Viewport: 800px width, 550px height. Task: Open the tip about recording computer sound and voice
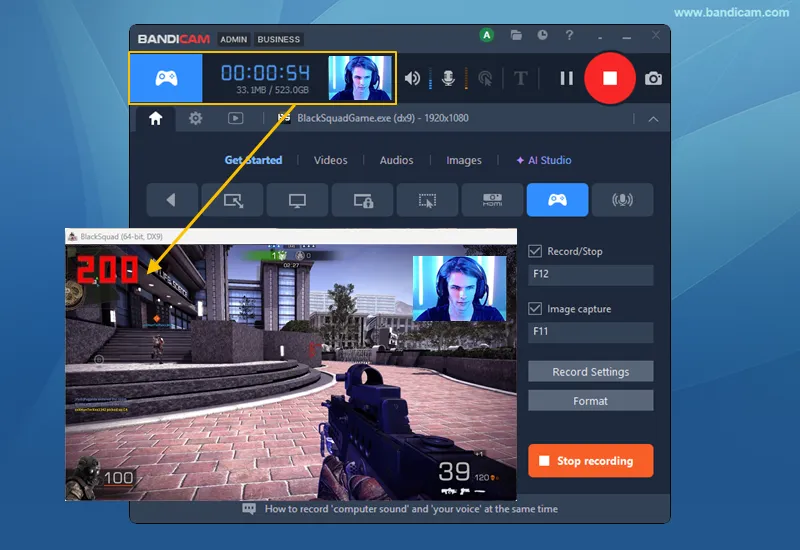(411, 509)
